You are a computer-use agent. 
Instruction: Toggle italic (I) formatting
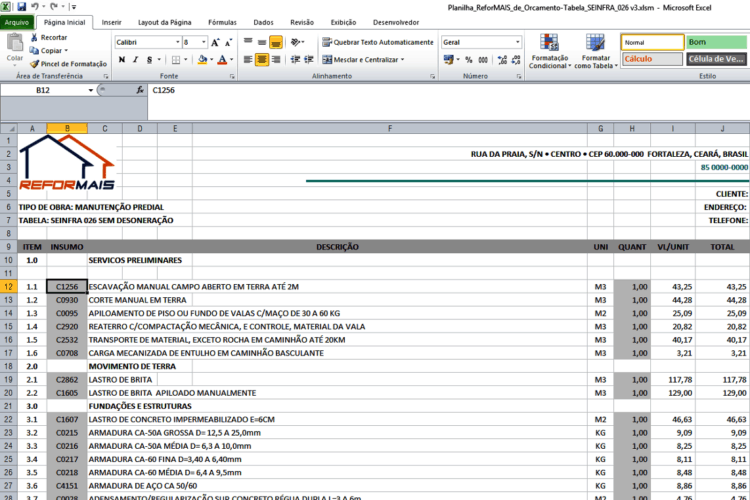(136, 59)
